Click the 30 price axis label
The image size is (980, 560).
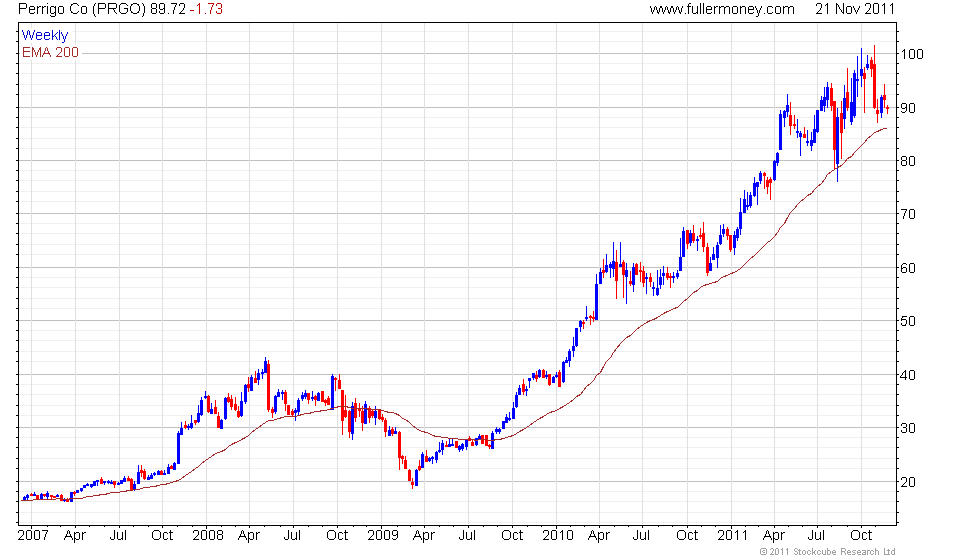click(908, 428)
